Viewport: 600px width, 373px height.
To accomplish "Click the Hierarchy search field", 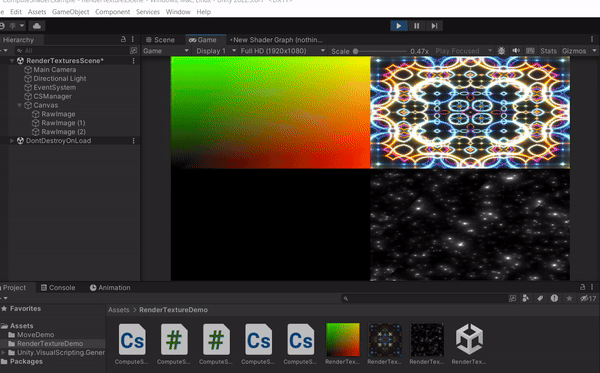I will (72, 50).
